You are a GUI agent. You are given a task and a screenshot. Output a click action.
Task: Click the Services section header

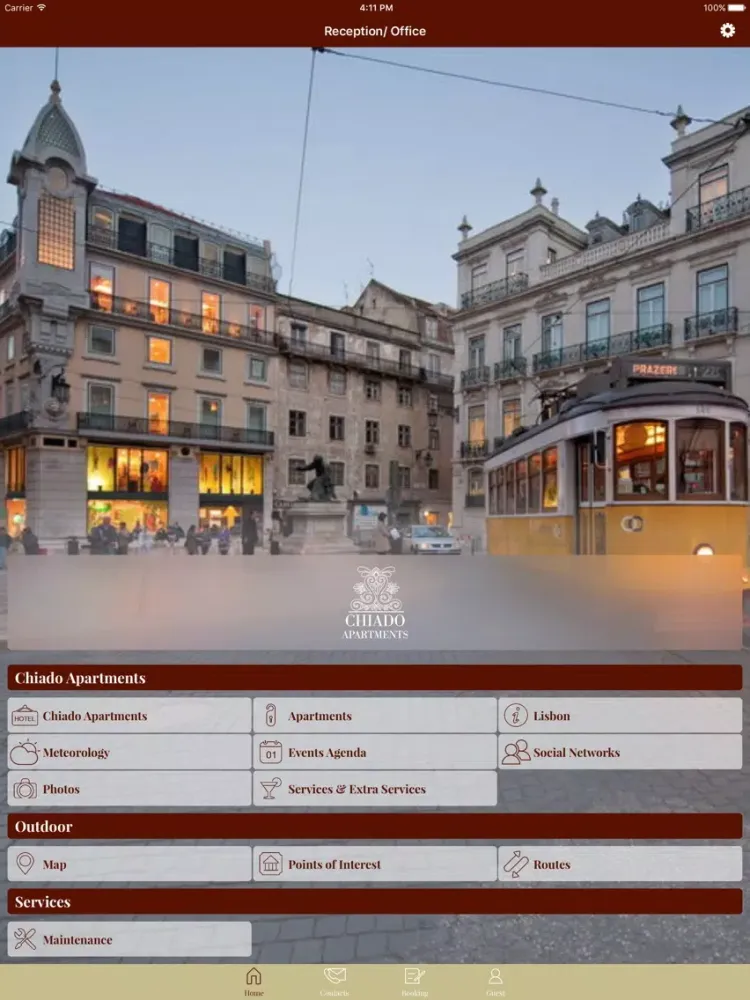[x=375, y=901]
